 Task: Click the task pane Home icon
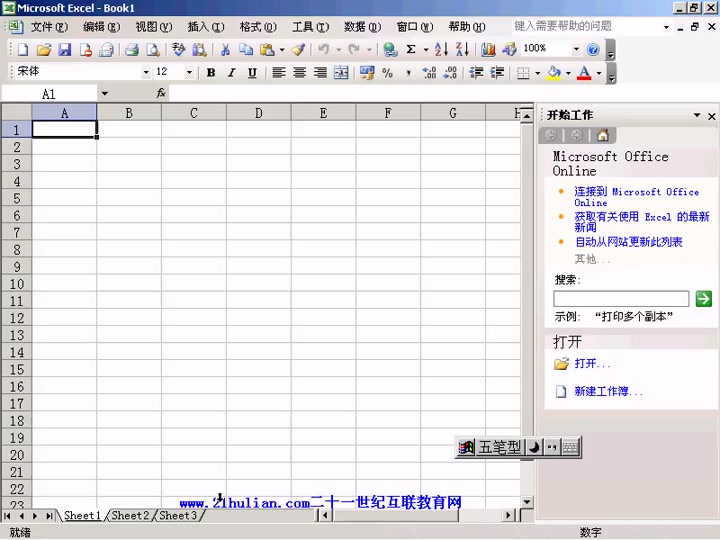point(603,135)
